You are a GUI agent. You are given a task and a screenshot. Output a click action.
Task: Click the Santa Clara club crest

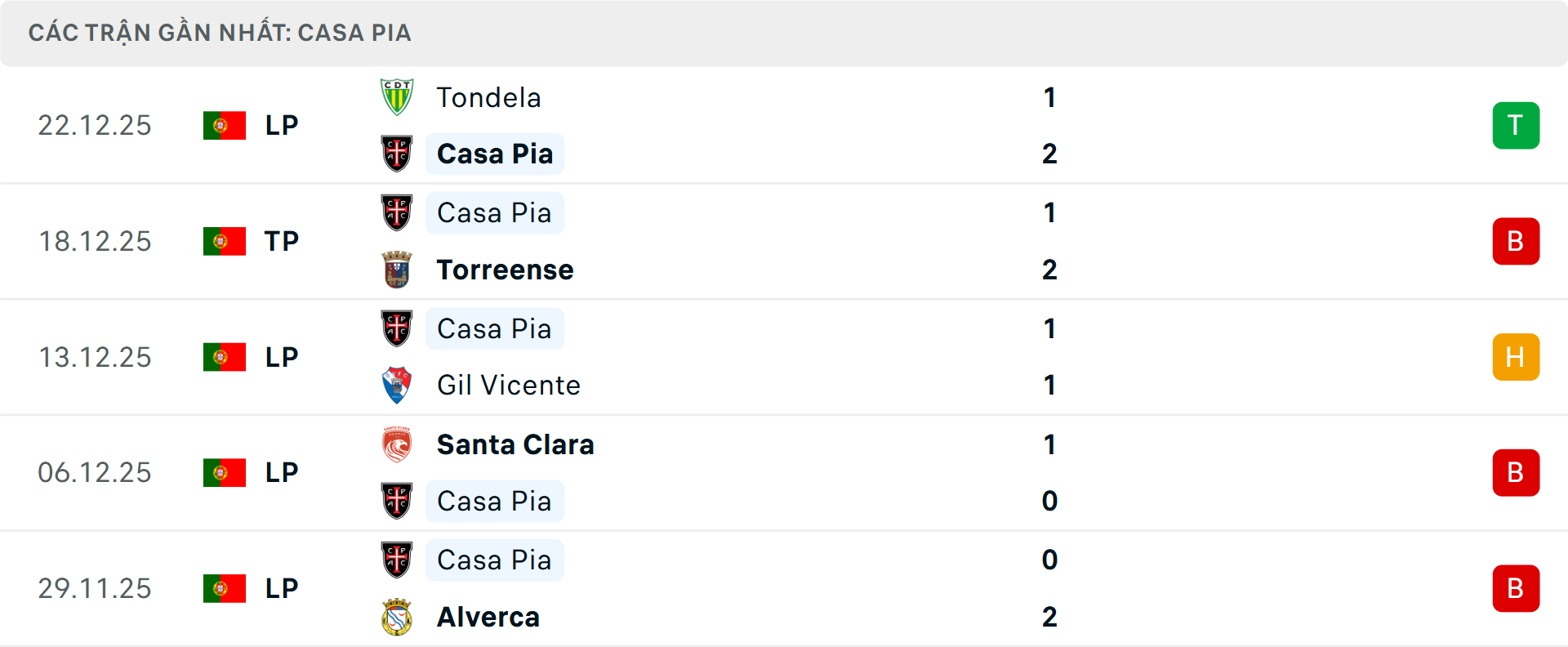(397, 444)
